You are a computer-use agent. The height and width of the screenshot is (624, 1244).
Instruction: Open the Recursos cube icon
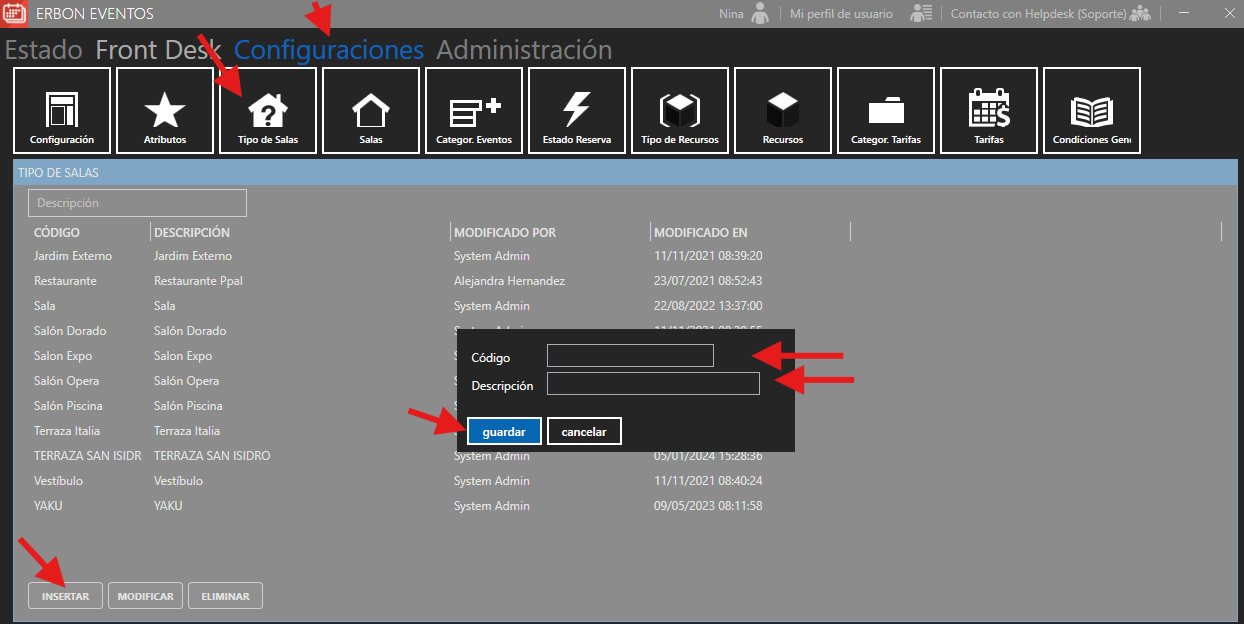pyautogui.click(x=783, y=109)
